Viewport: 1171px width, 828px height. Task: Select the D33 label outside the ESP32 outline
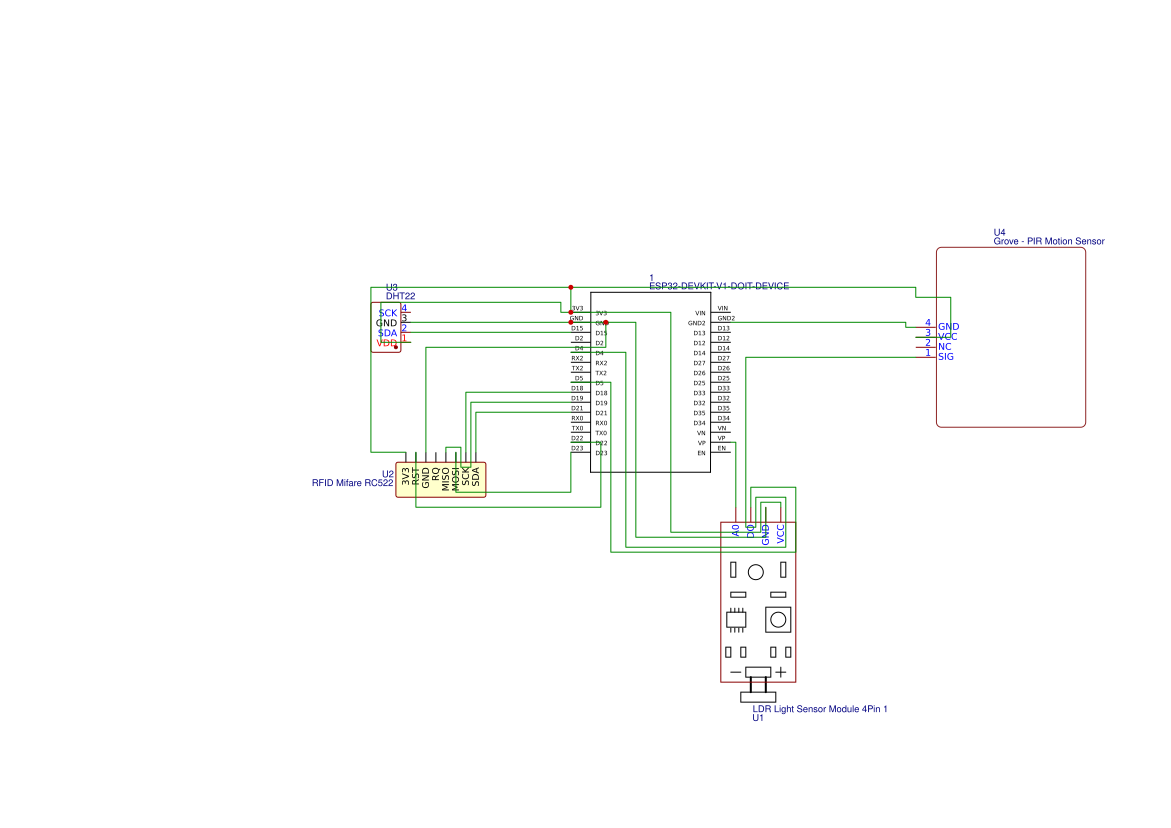(724, 388)
